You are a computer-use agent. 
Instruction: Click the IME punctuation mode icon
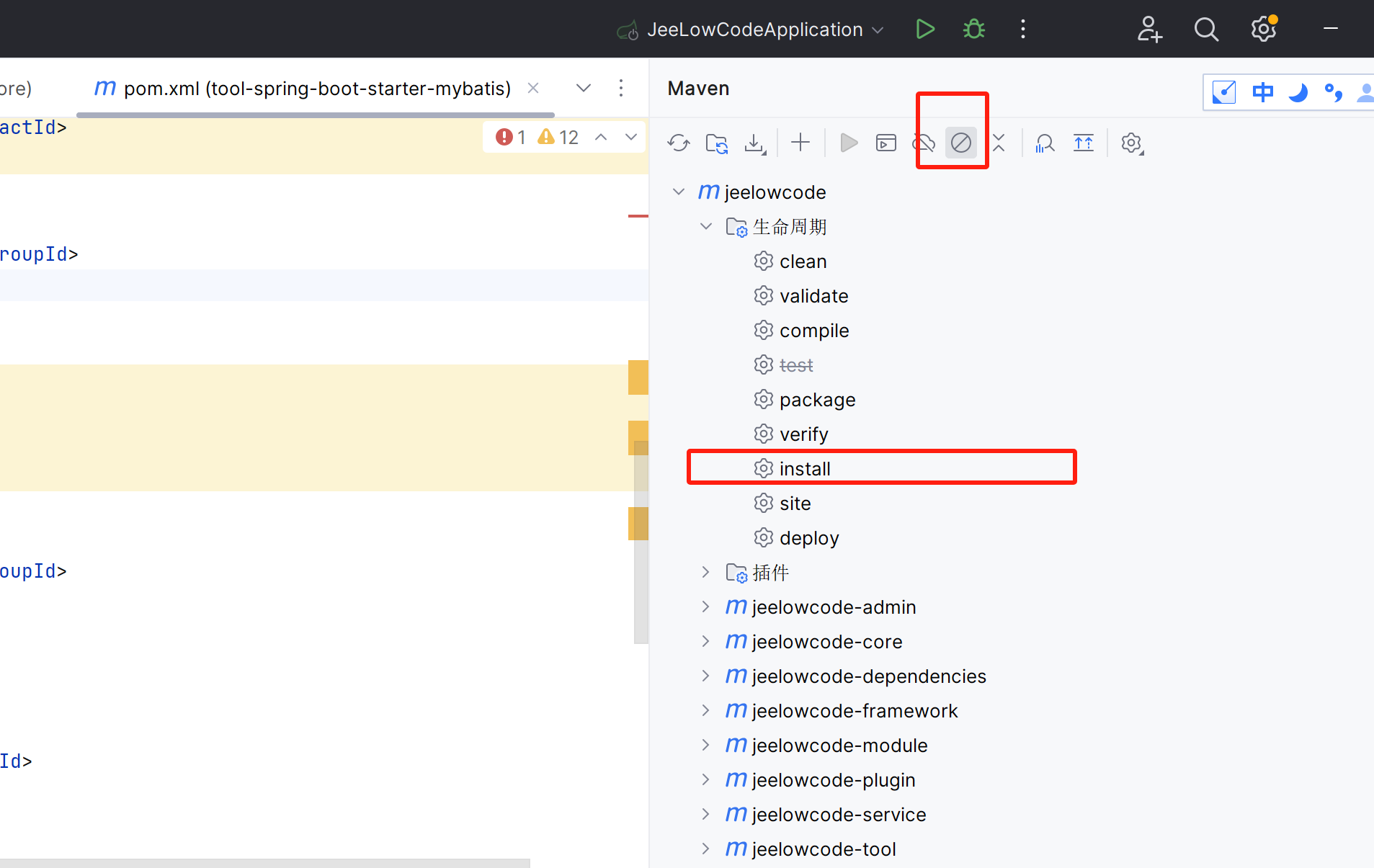click(1333, 92)
